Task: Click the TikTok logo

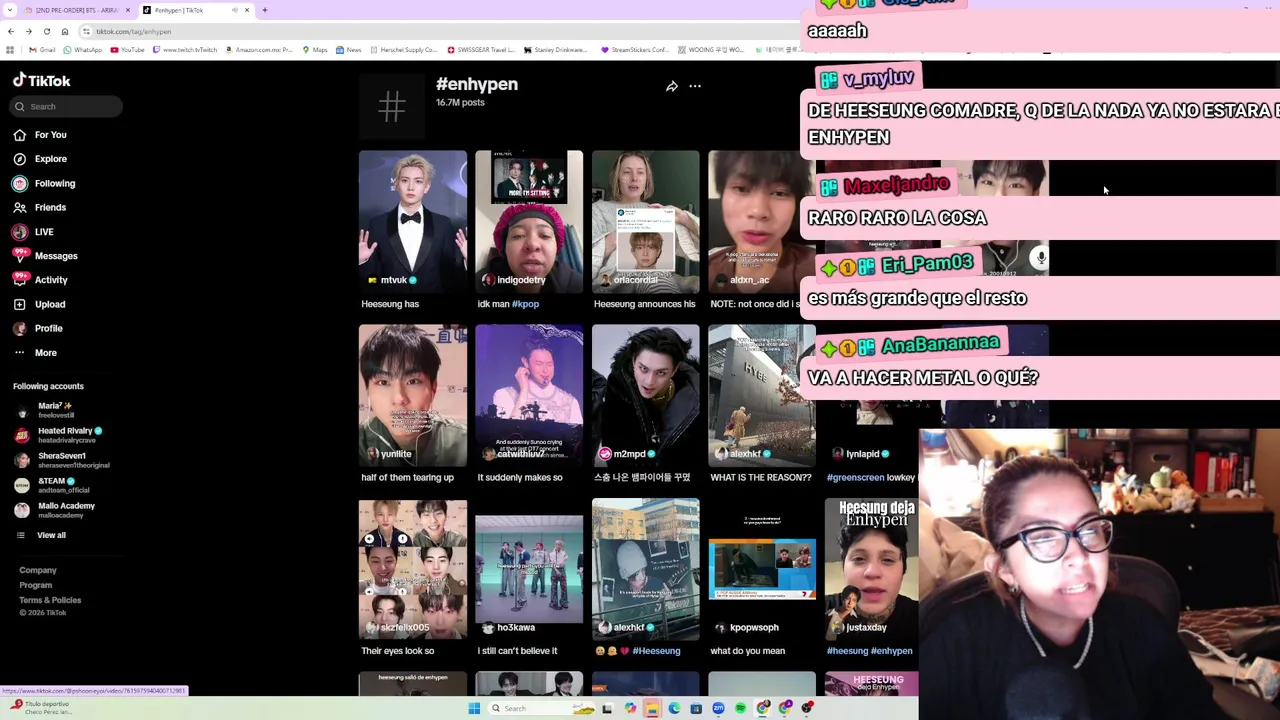Action: [x=42, y=80]
